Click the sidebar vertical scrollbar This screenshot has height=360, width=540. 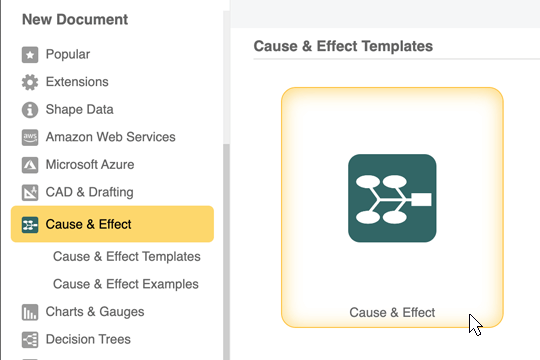pos(226,251)
